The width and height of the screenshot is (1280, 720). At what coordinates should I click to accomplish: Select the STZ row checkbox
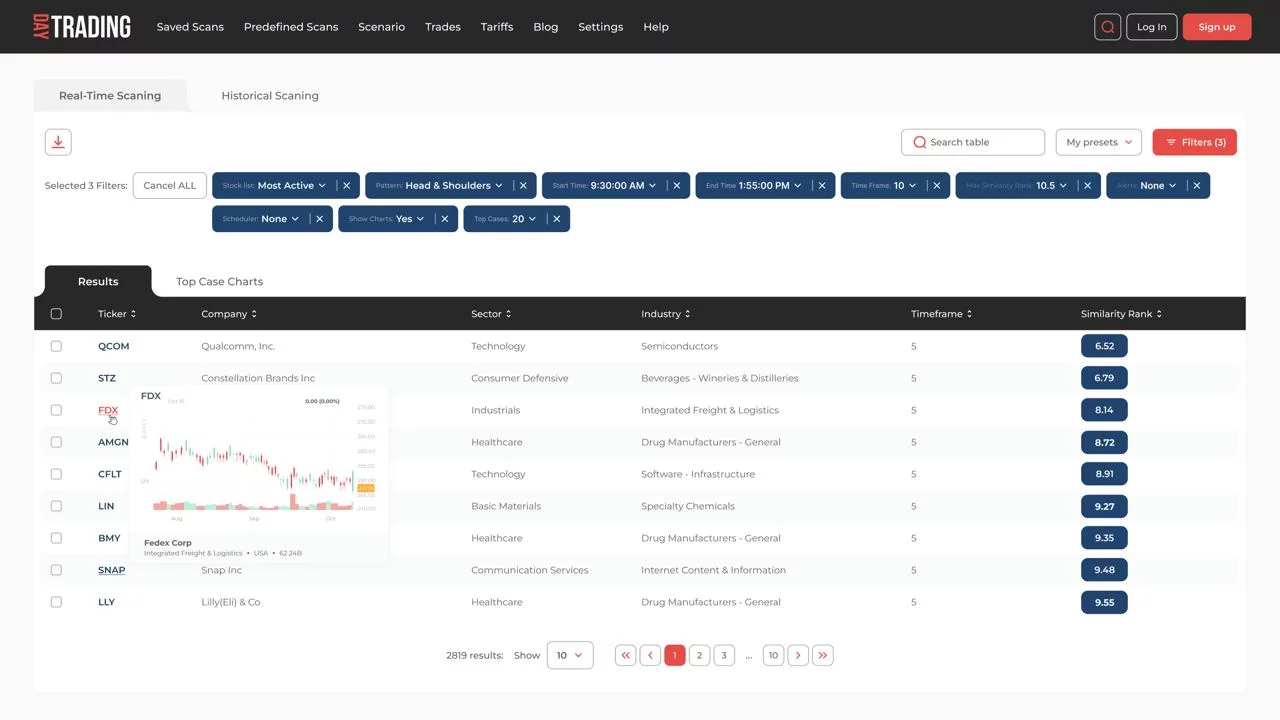click(x=56, y=378)
